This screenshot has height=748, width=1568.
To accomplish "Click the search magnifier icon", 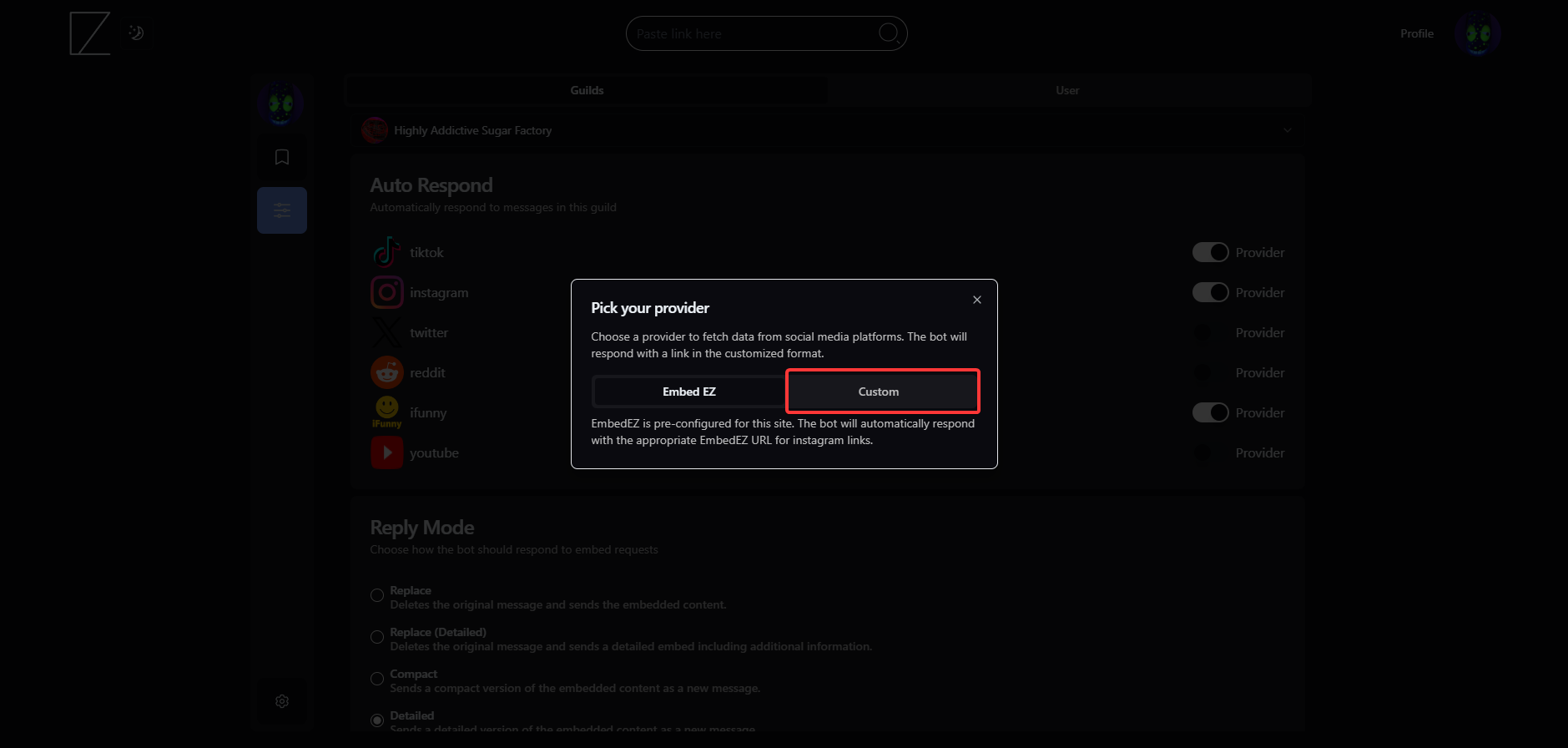I will [889, 33].
